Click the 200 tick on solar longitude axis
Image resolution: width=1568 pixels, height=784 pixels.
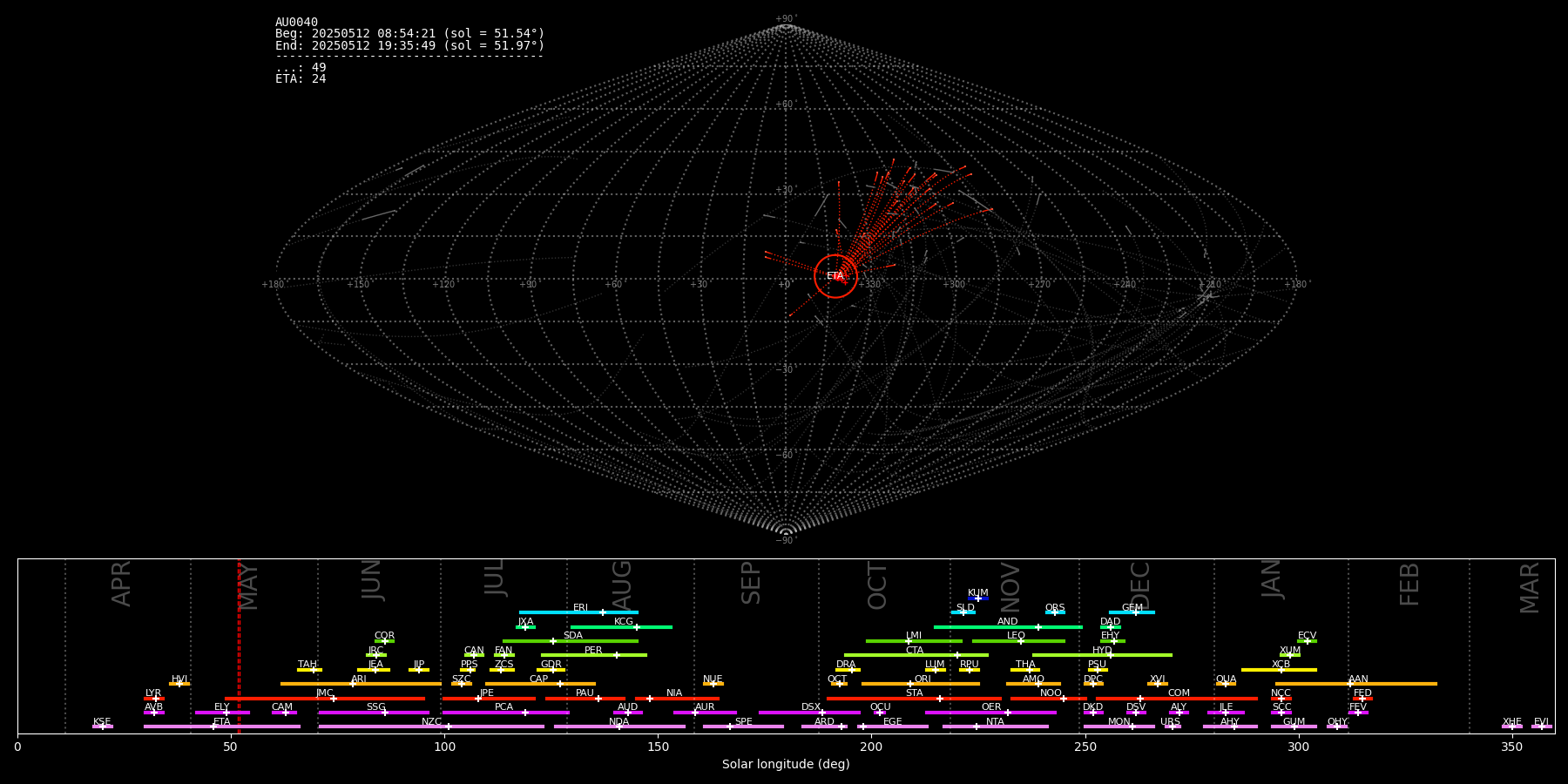[x=871, y=747]
